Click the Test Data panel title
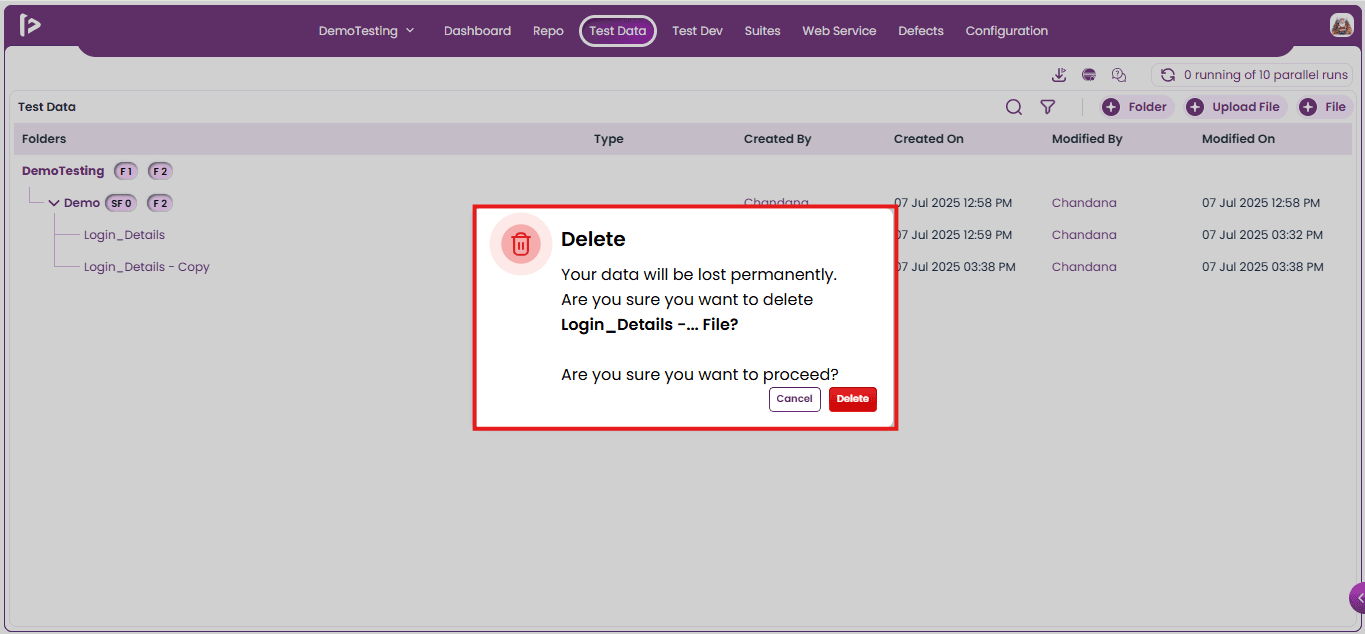 47,107
